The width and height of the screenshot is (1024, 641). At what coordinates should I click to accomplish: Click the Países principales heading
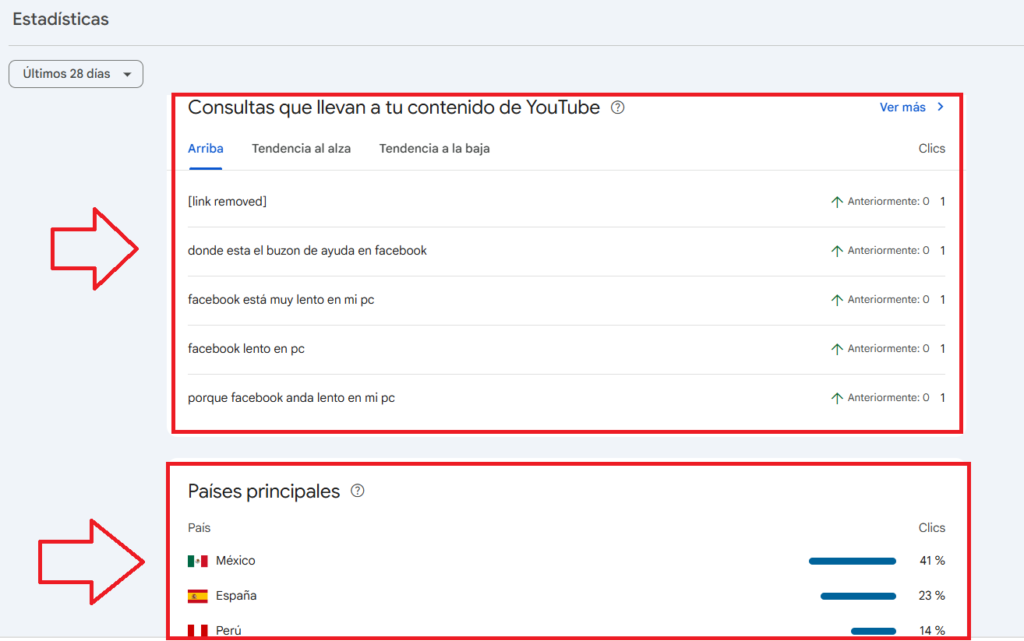tap(264, 491)
